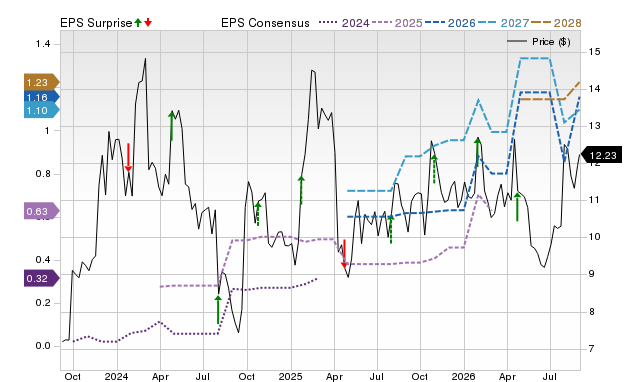Select the 1.10 light blue consensus value tag
Screen dimensions: 640x382
click(x=42, y=111)
